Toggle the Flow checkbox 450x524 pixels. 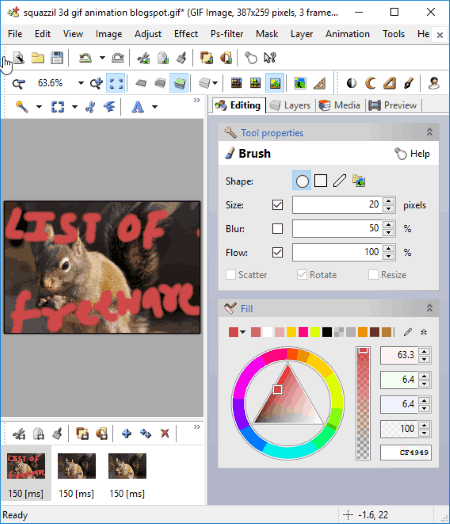[x=277, y=252]
